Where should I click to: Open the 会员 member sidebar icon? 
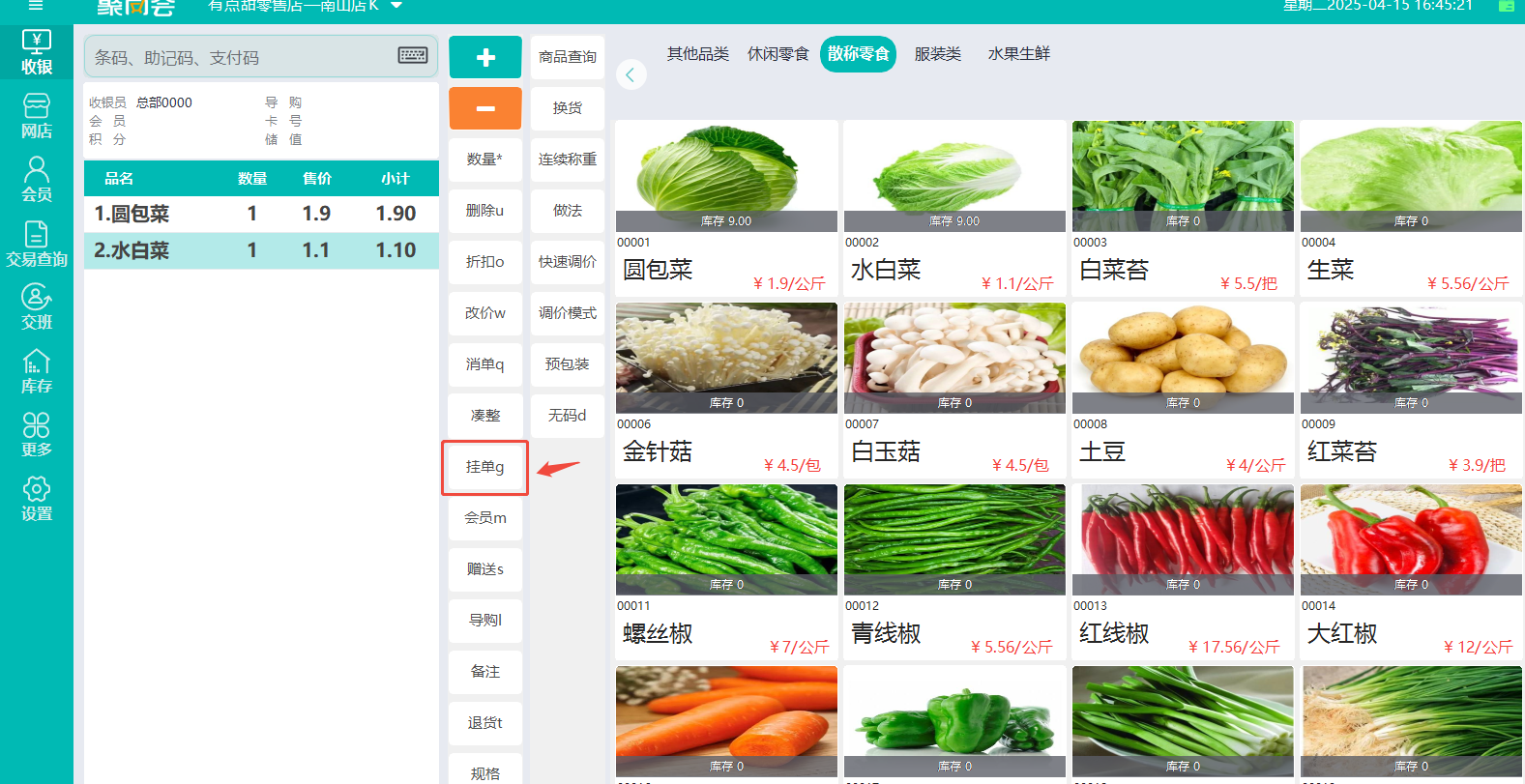[37, 180]
